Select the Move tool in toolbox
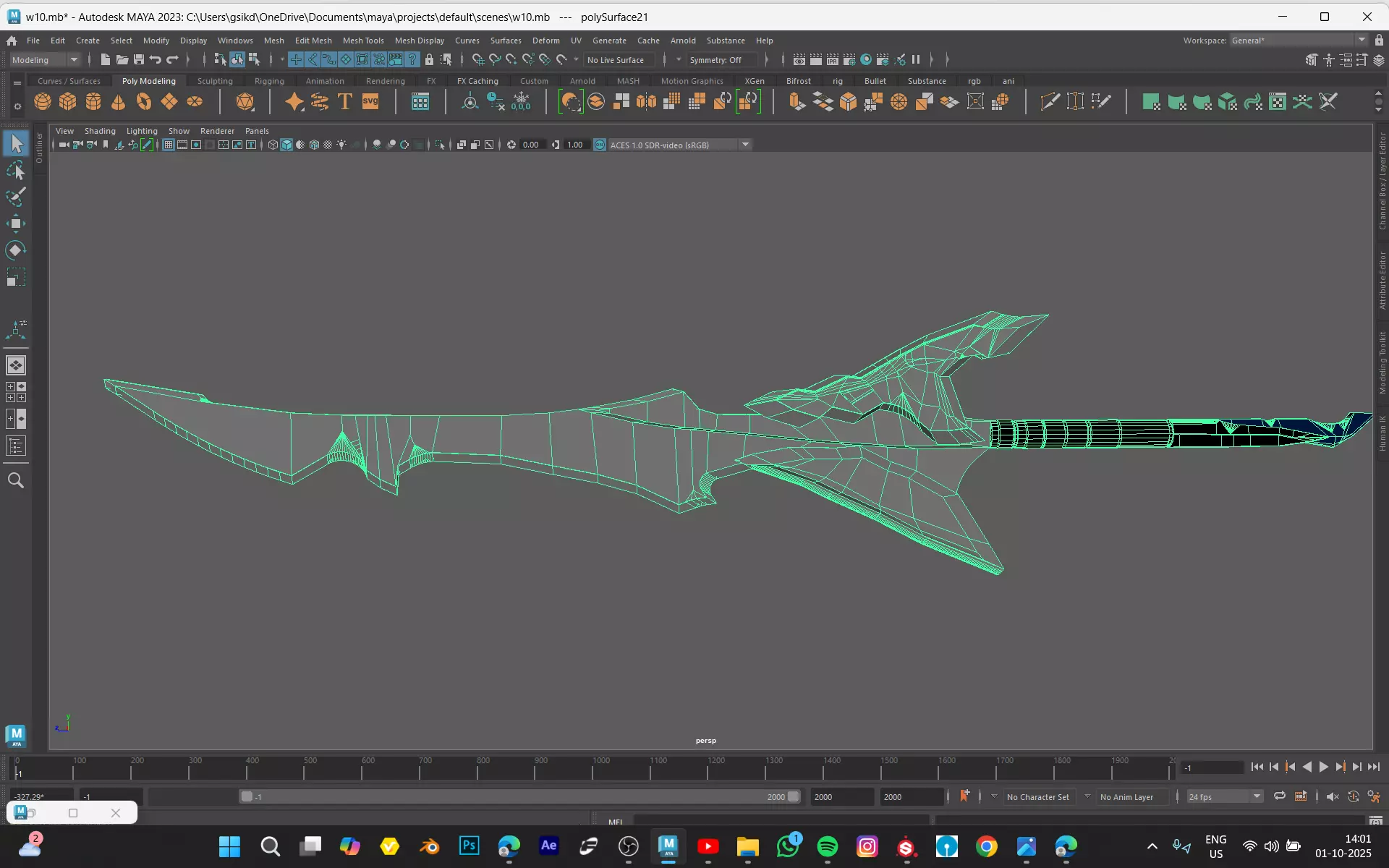The image size is (1389, 868). pyautogui.click(x=16, y=223)
